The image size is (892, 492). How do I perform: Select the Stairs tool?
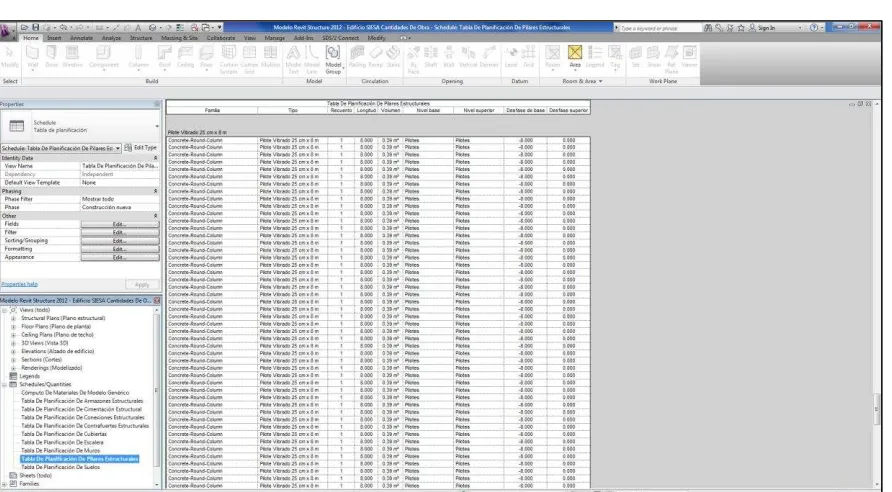[x=393, y=57]
